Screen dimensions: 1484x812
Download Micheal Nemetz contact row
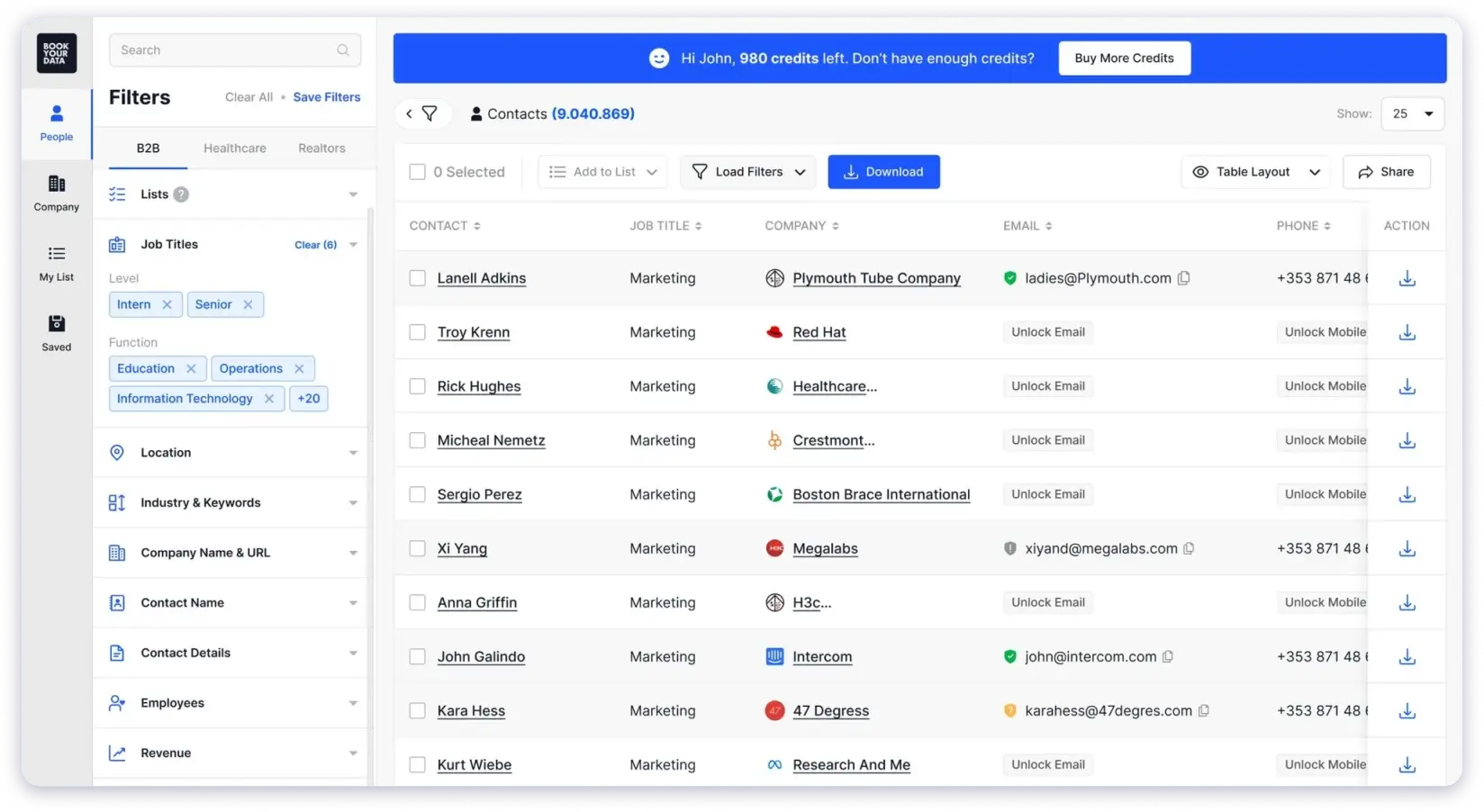click(1407, 440)
